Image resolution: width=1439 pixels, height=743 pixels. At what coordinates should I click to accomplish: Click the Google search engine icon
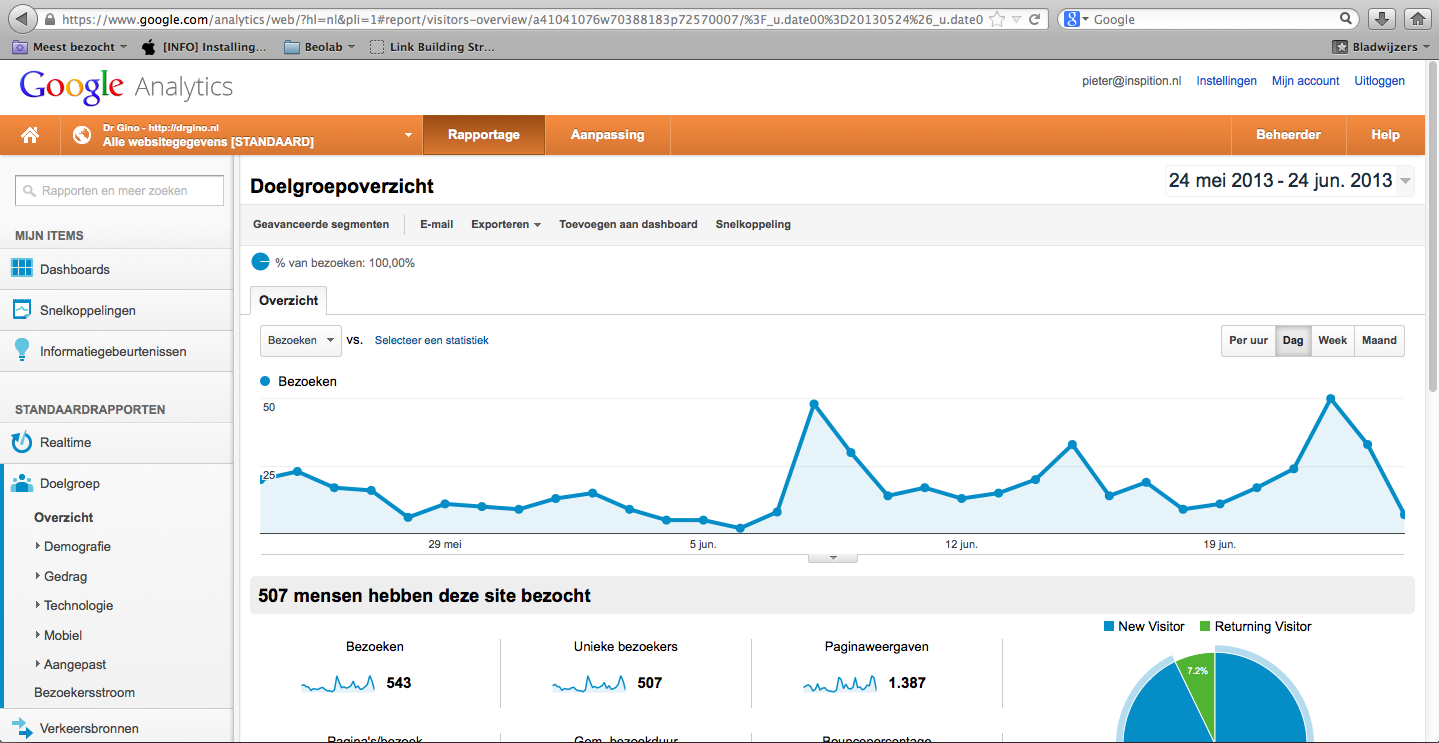point(1071,19)
